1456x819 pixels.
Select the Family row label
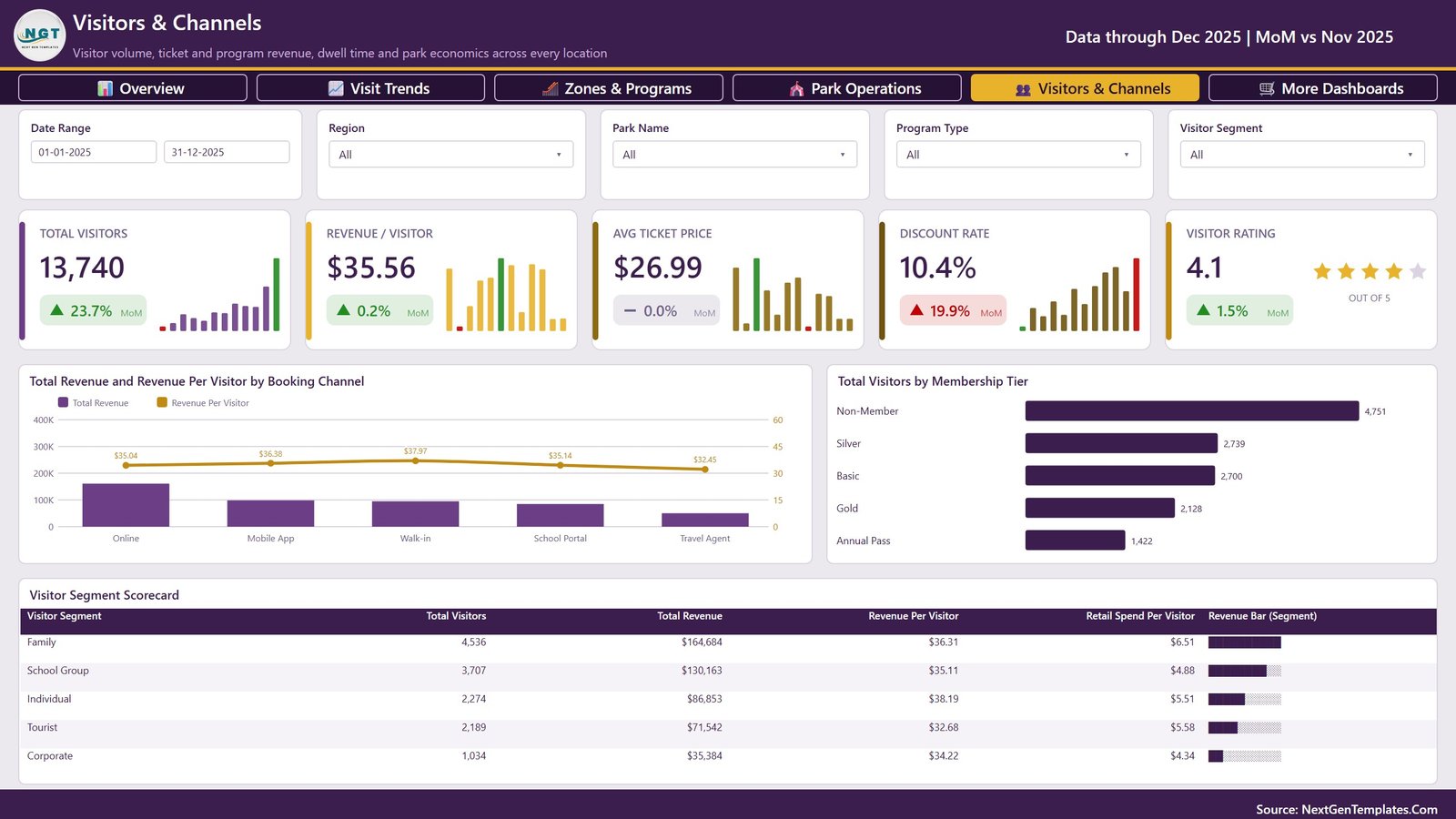coord(42,642)
